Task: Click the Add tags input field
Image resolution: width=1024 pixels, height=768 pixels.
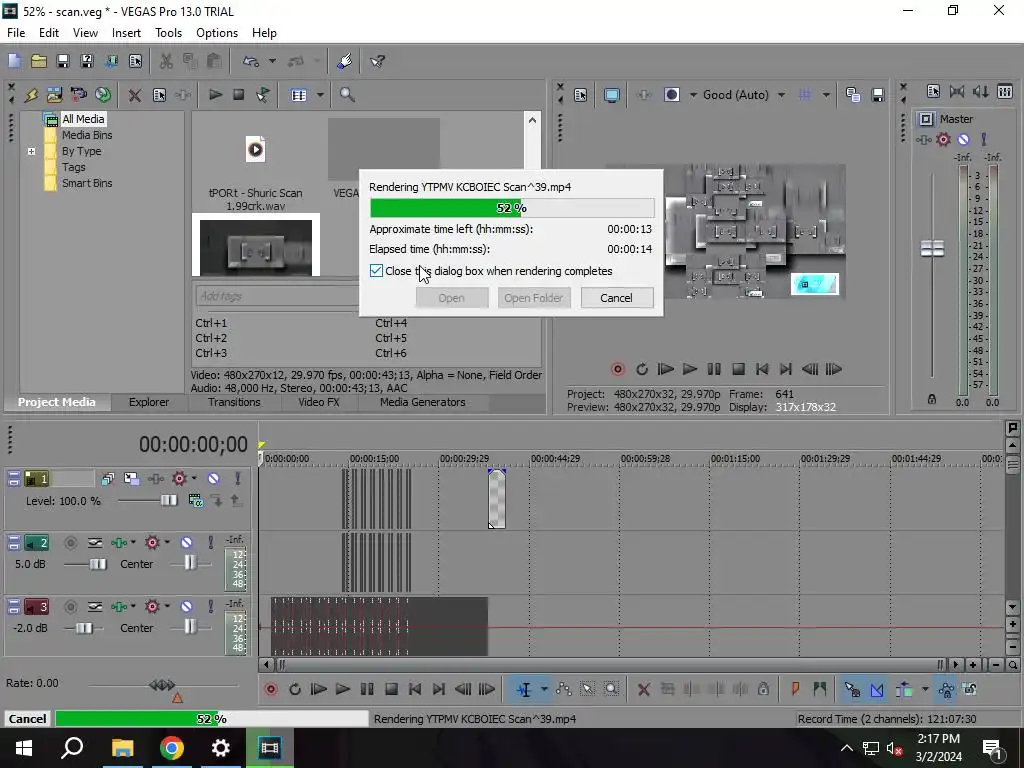Action: pyautogui.click(x=276, y=296)
